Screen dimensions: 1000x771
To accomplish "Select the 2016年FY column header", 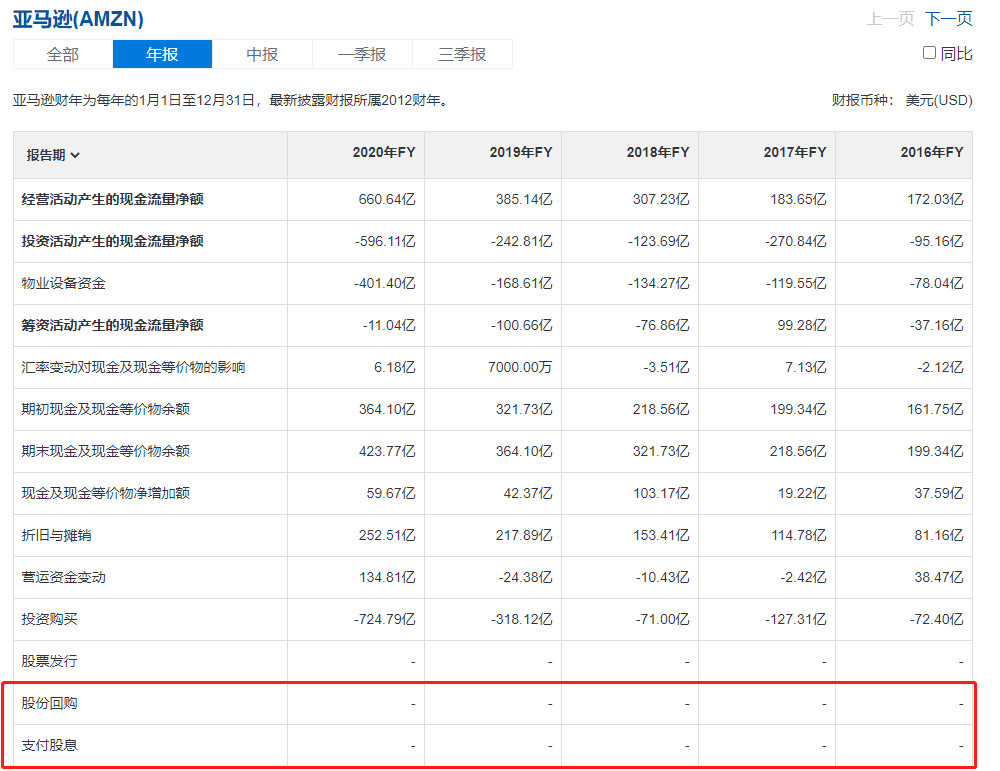I will click(x=932, y=152).
